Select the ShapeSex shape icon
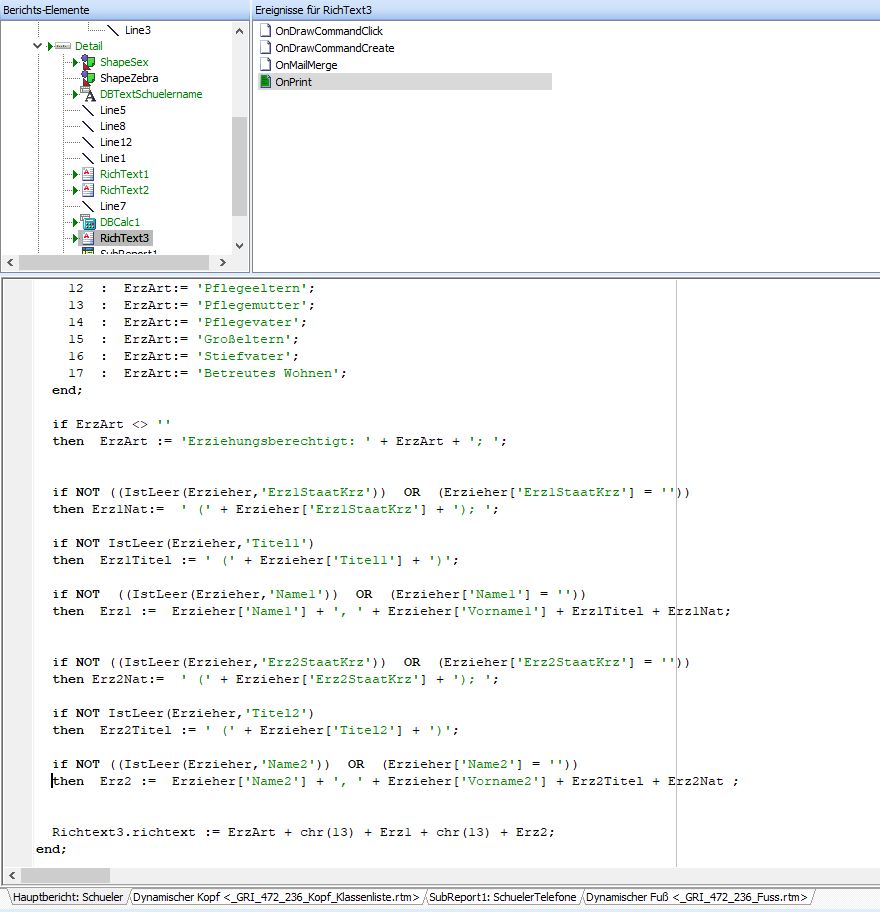Viewport: 880px width, 912px height. pos(88,62)
